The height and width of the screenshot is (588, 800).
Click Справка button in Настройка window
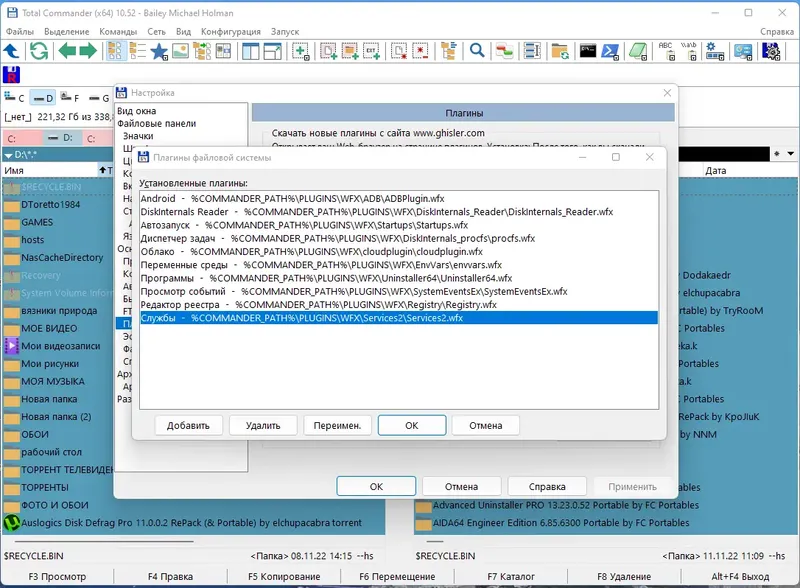[547, 486]
